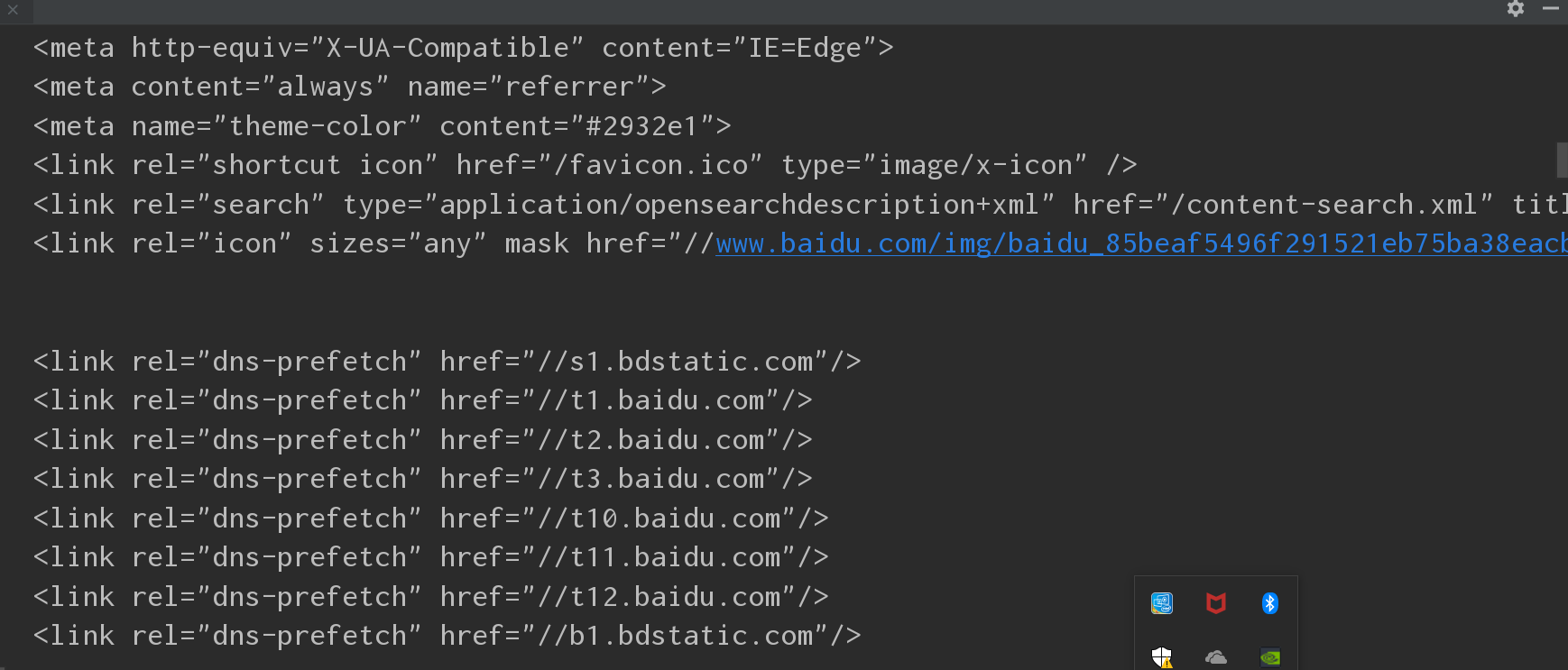Image resolution: width=1568 pixels, height=670 pixels.
Task: Open settings via the gear icon
Action: [1516, 9]
